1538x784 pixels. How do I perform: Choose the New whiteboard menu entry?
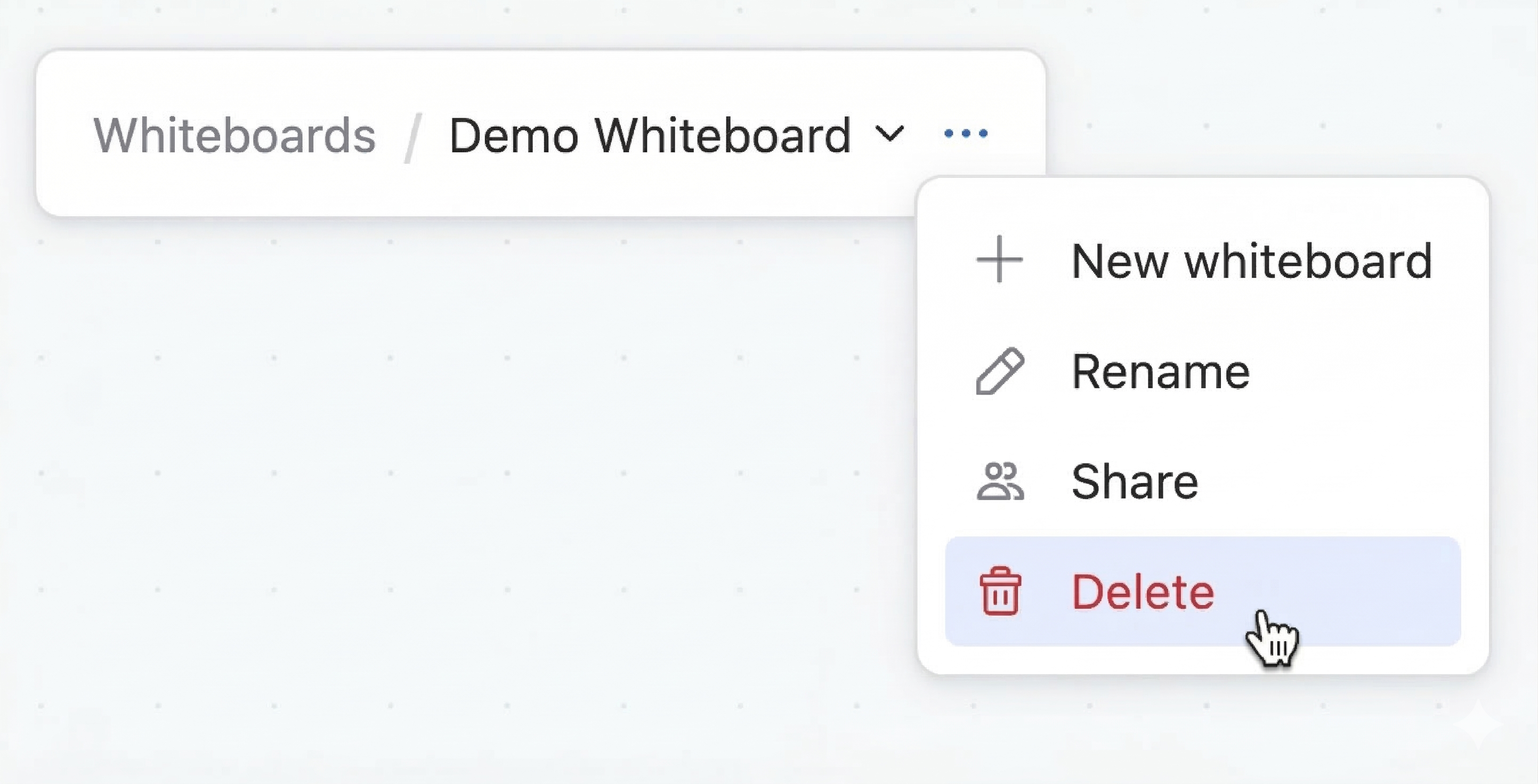pyautogui.click(x=1251, y=261)
